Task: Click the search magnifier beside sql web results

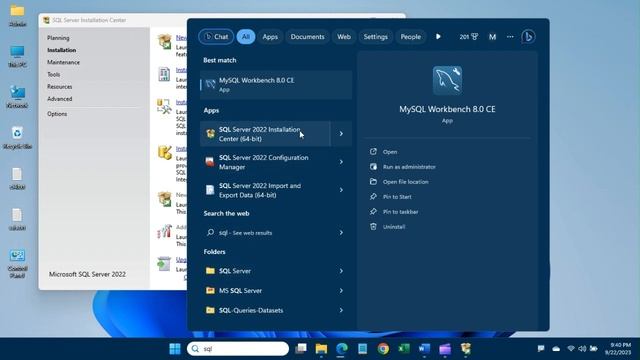Action: tap(210, 232)
